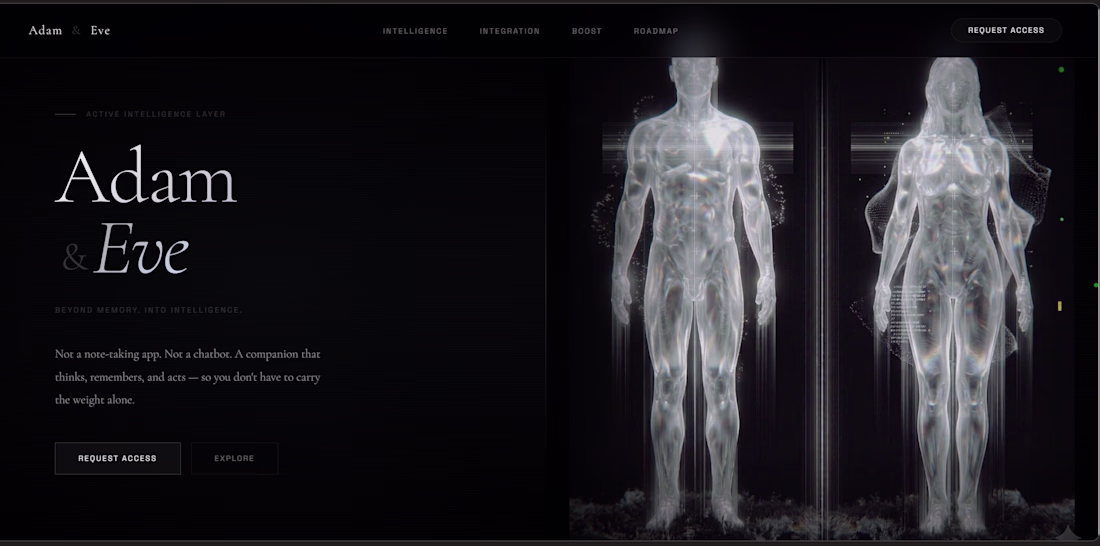Click the paragraph starting 'Not a note-taking app'
This screenshot has width=1100, height=546.
coord(188,377)
